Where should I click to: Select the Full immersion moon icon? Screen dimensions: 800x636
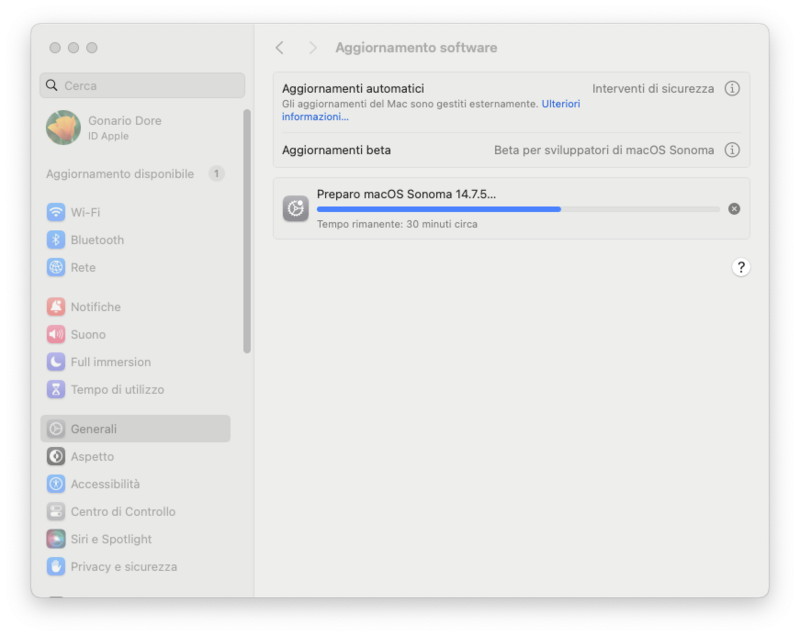tap(56, 362)
